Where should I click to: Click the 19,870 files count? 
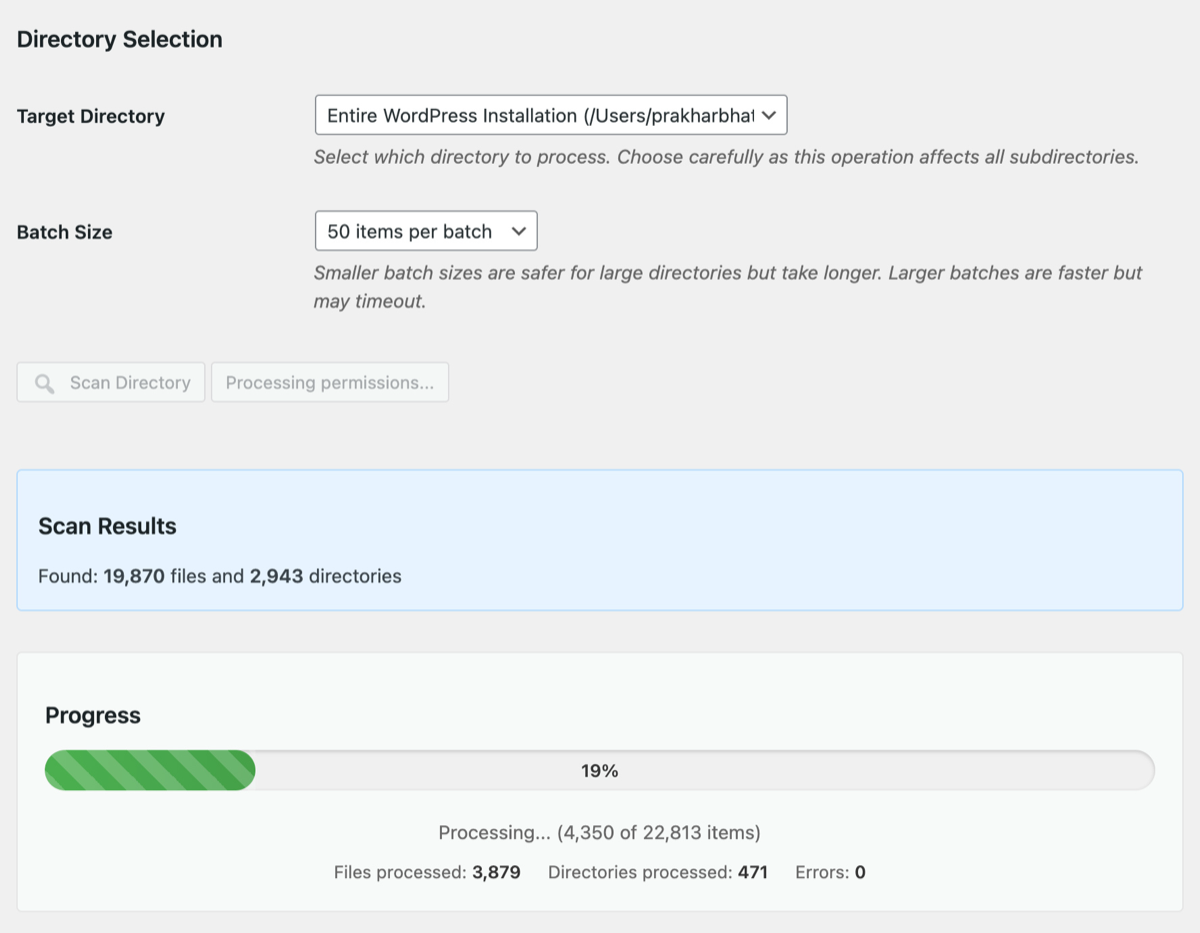click(134, 576)
